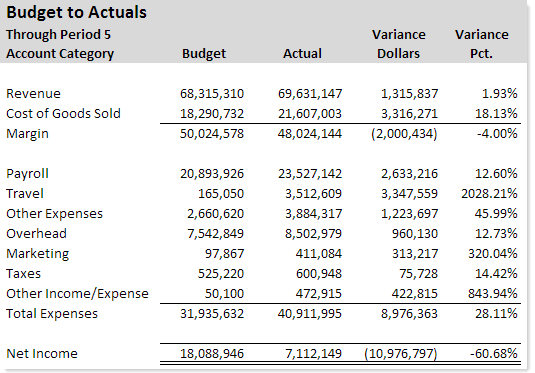Select Other Income/Expense row label
The image size is (535, 373).
(77, 293)
